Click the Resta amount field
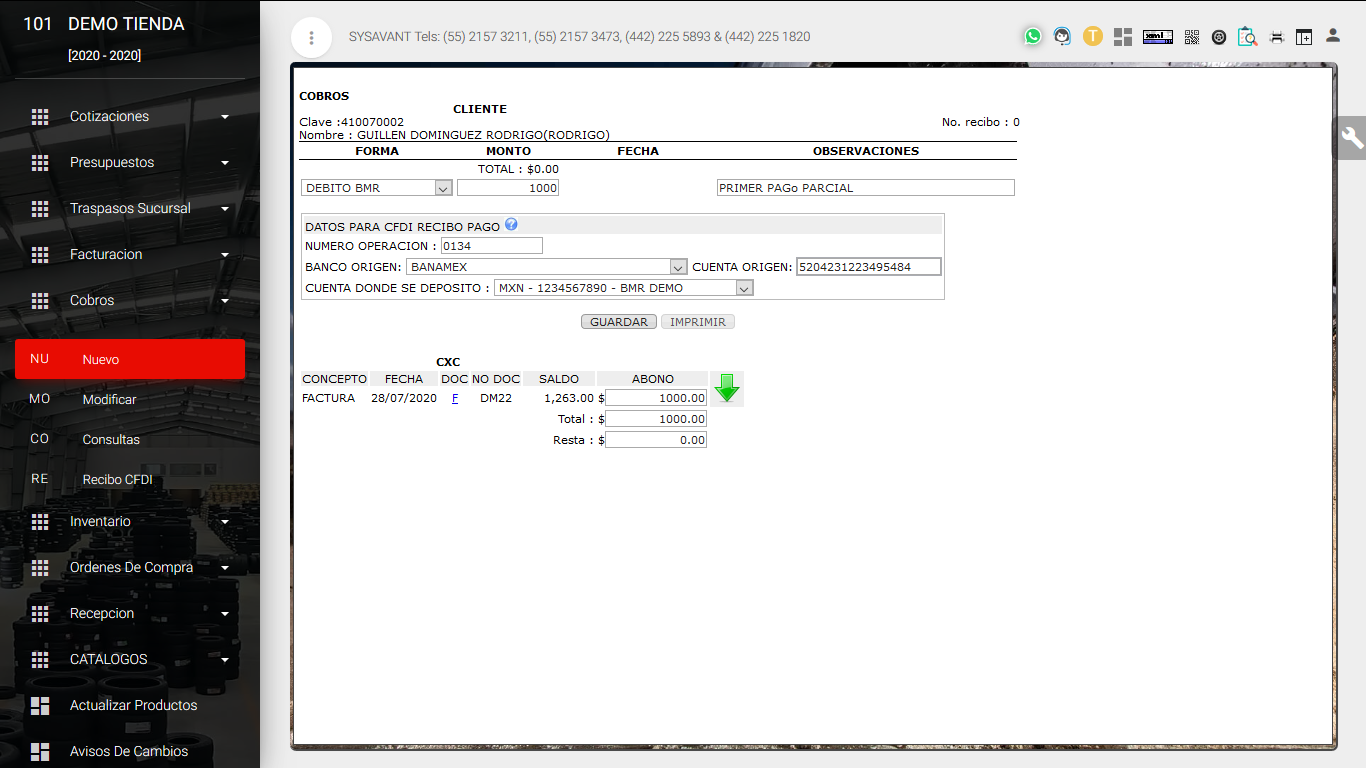This screenshot has height=768, width=1366. [x=656, y=440]
